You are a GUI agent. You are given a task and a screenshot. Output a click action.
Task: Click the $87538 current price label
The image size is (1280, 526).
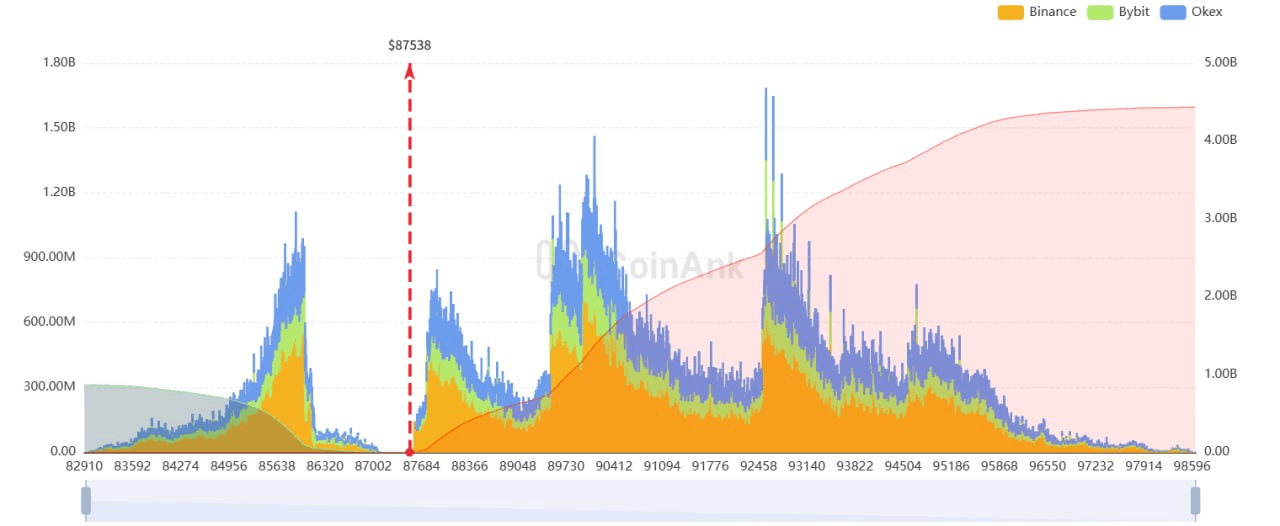coord(409,46)
